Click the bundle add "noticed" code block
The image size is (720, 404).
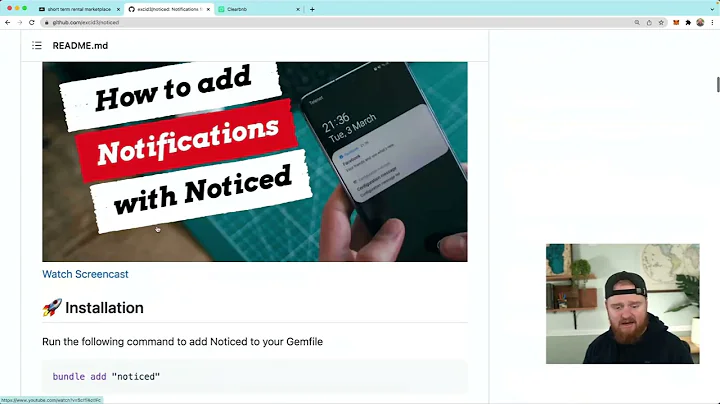(x=255, y=376)
